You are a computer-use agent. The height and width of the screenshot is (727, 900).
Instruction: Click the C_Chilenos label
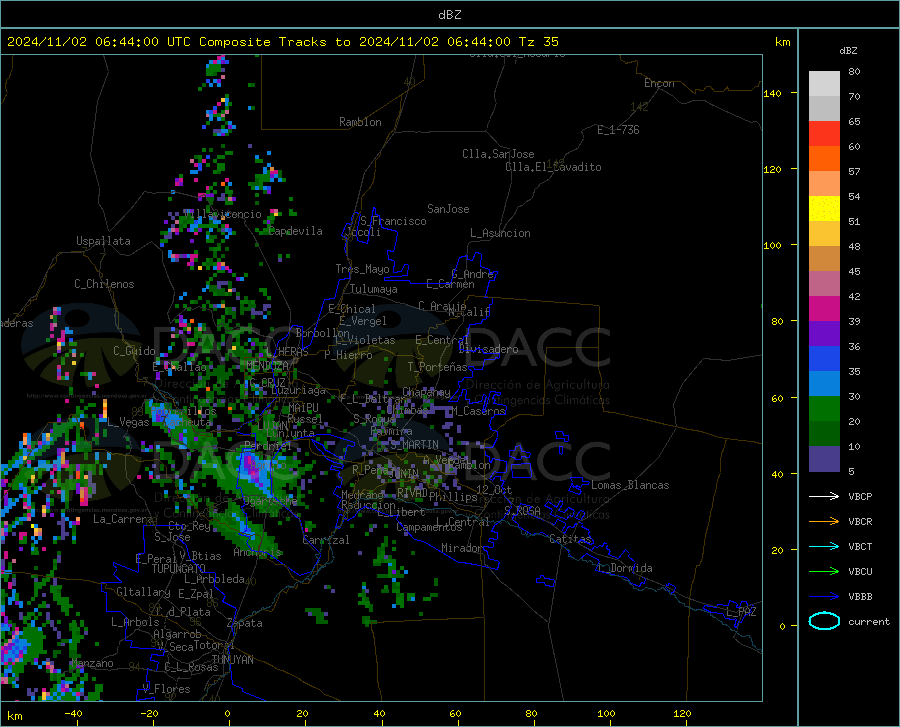tap(104, 284)
